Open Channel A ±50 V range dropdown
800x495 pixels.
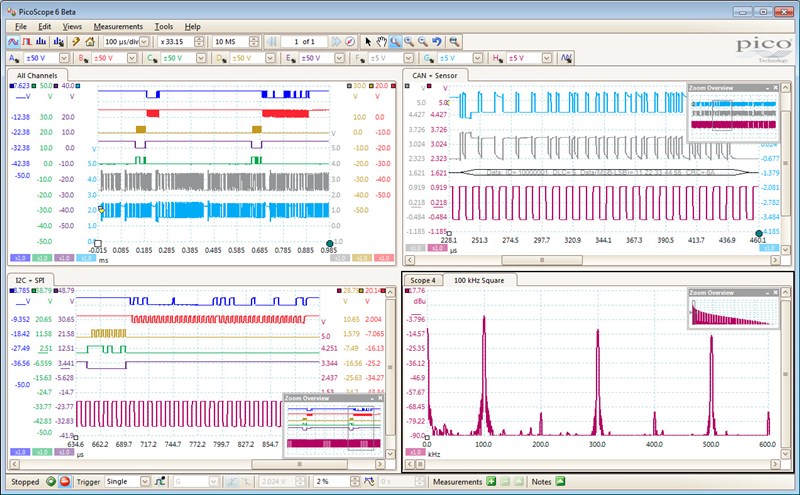point(63,58)
